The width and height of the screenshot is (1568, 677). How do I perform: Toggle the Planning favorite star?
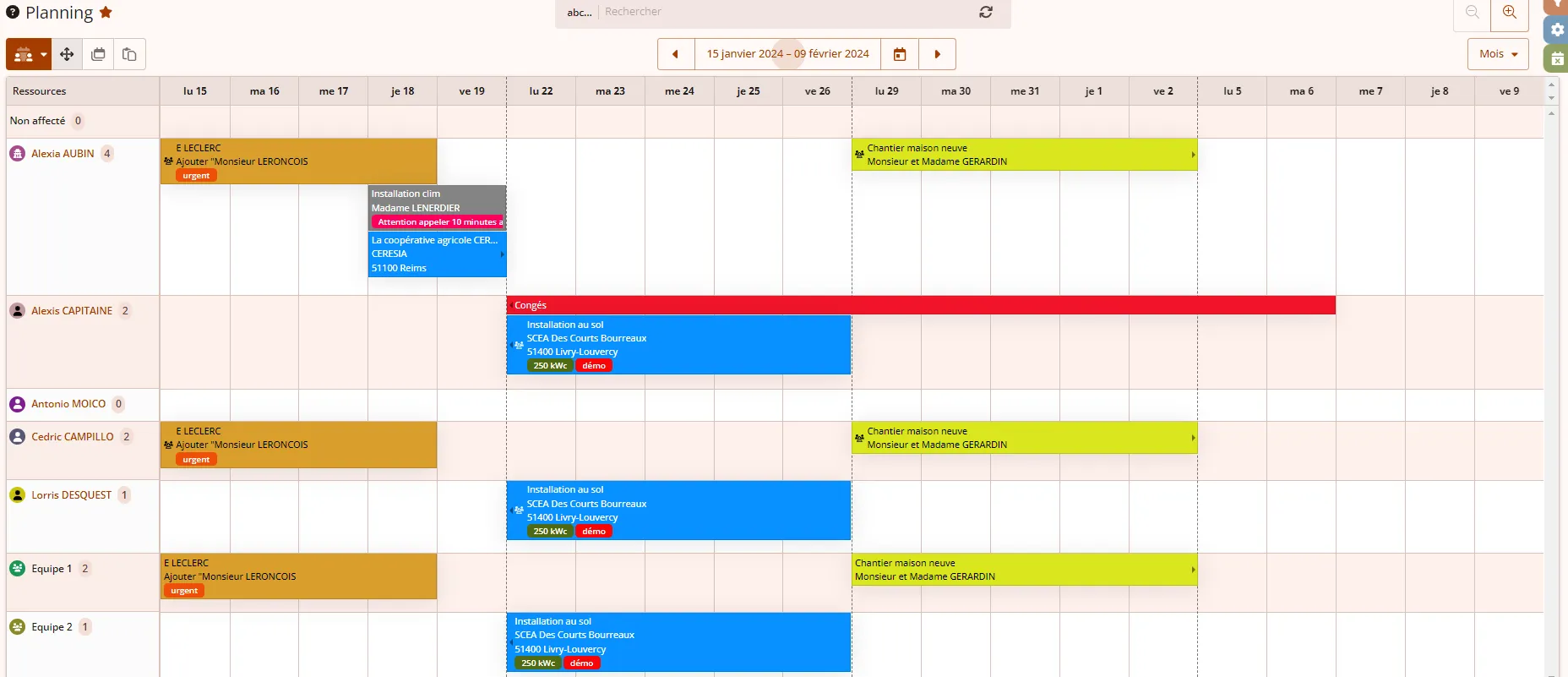click(106, 13)
